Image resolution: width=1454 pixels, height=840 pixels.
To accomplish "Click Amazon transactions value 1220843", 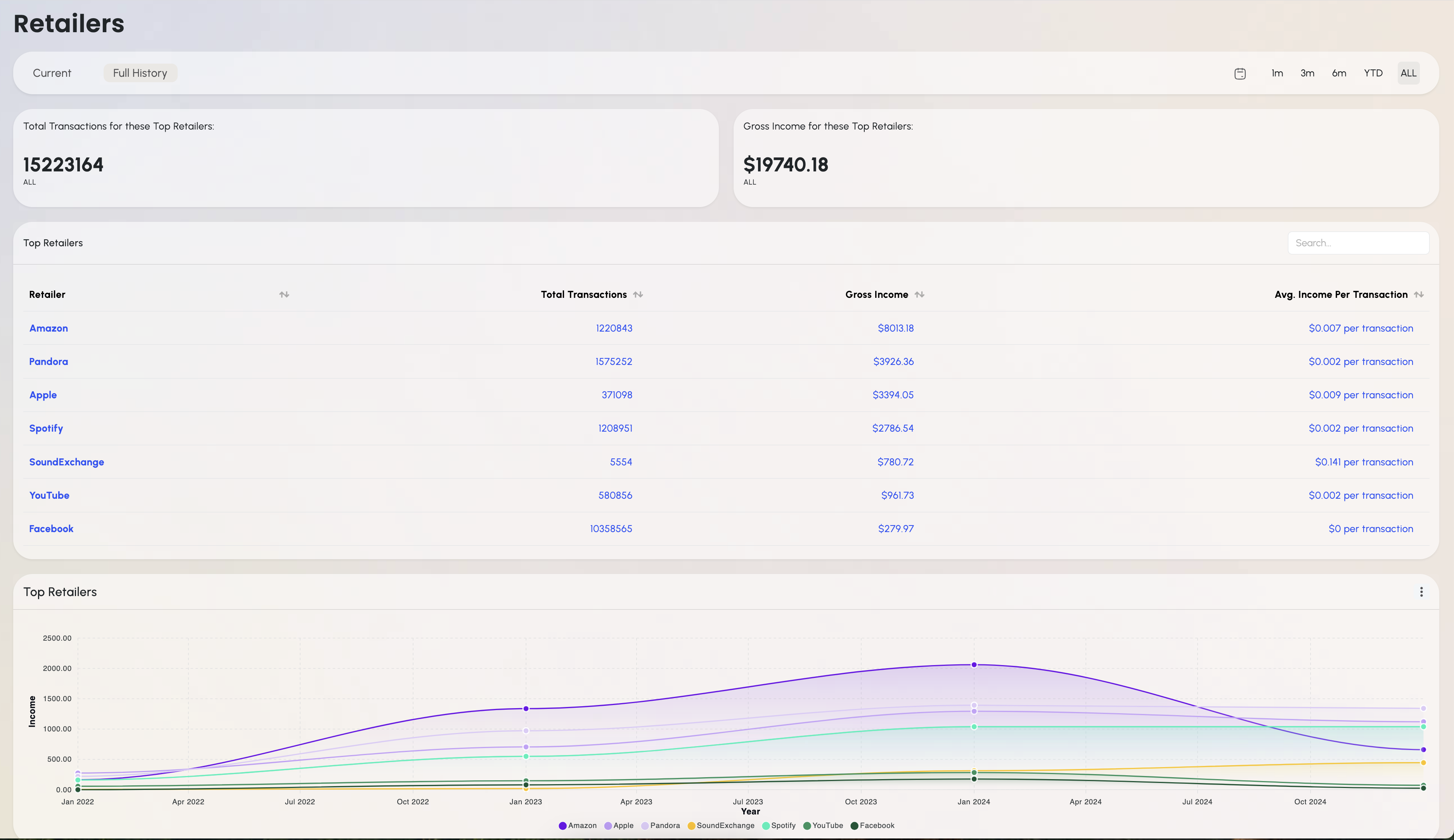I will (614, 328).
